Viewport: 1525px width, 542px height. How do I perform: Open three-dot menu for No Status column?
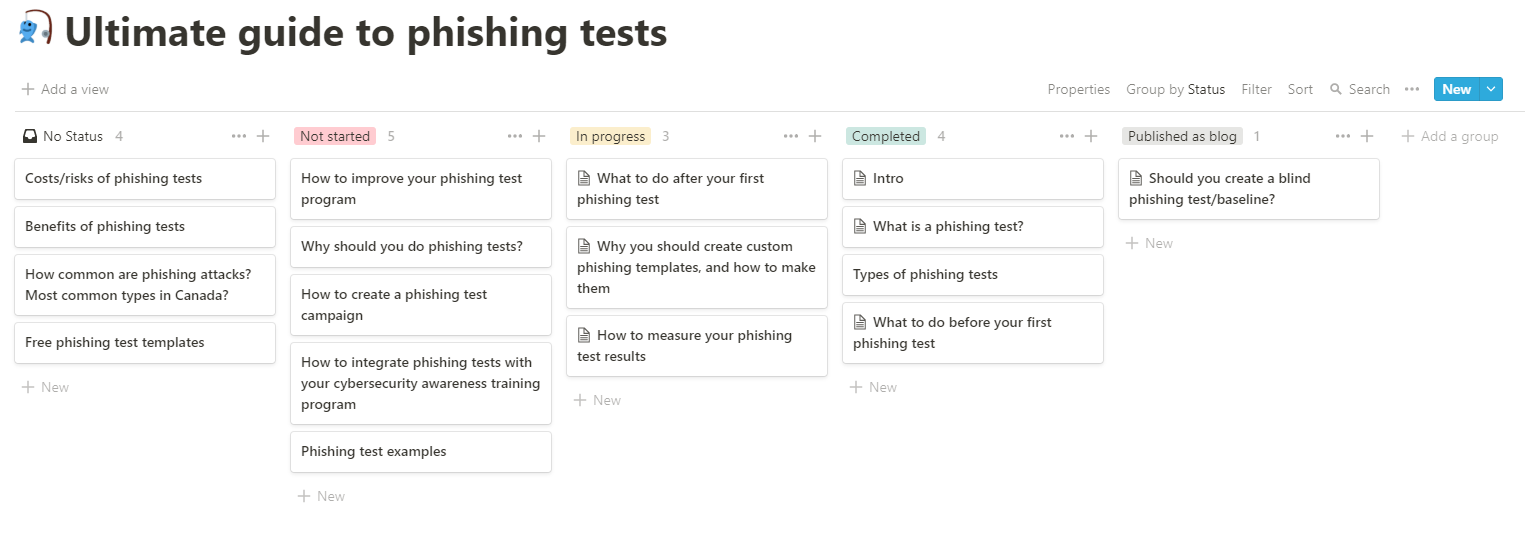click(x=239, y=136)
